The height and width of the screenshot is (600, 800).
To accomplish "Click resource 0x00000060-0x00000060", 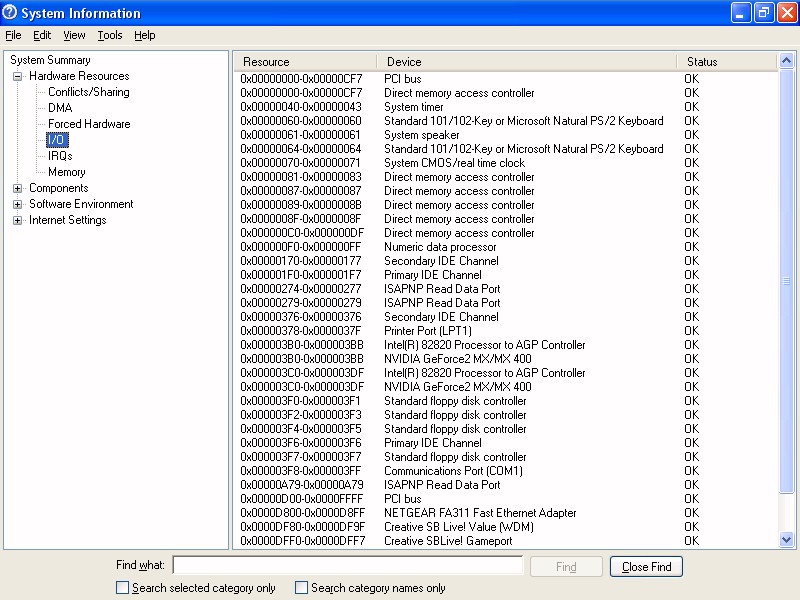I will point(301,121).
